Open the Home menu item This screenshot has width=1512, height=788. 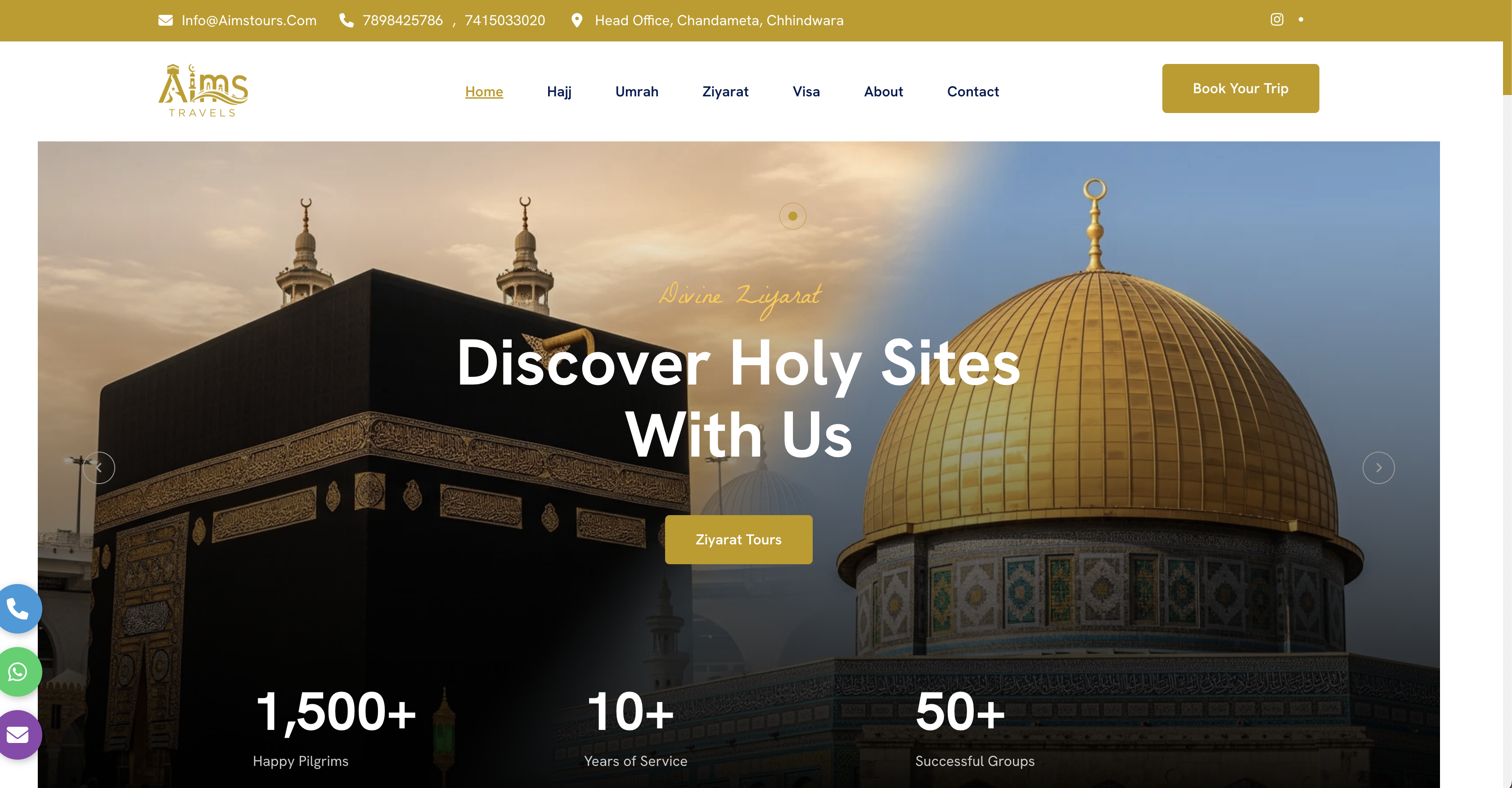[484, 91]
